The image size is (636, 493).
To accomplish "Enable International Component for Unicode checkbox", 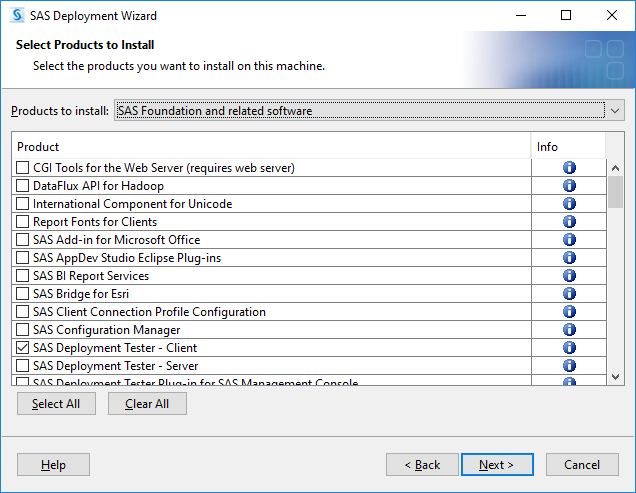I will pyautogui.click(x=22, y=203).
